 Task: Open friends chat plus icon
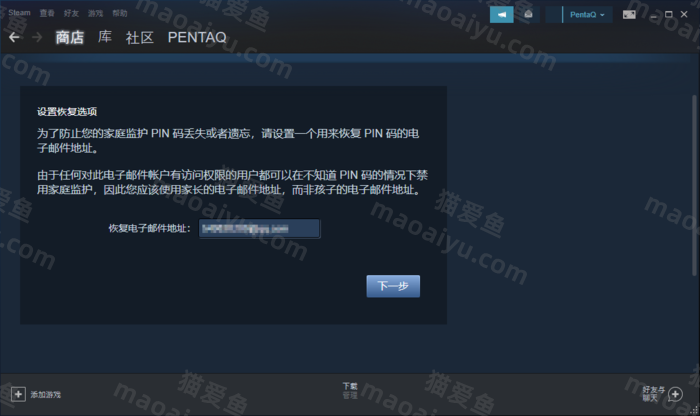coord(675,394)
